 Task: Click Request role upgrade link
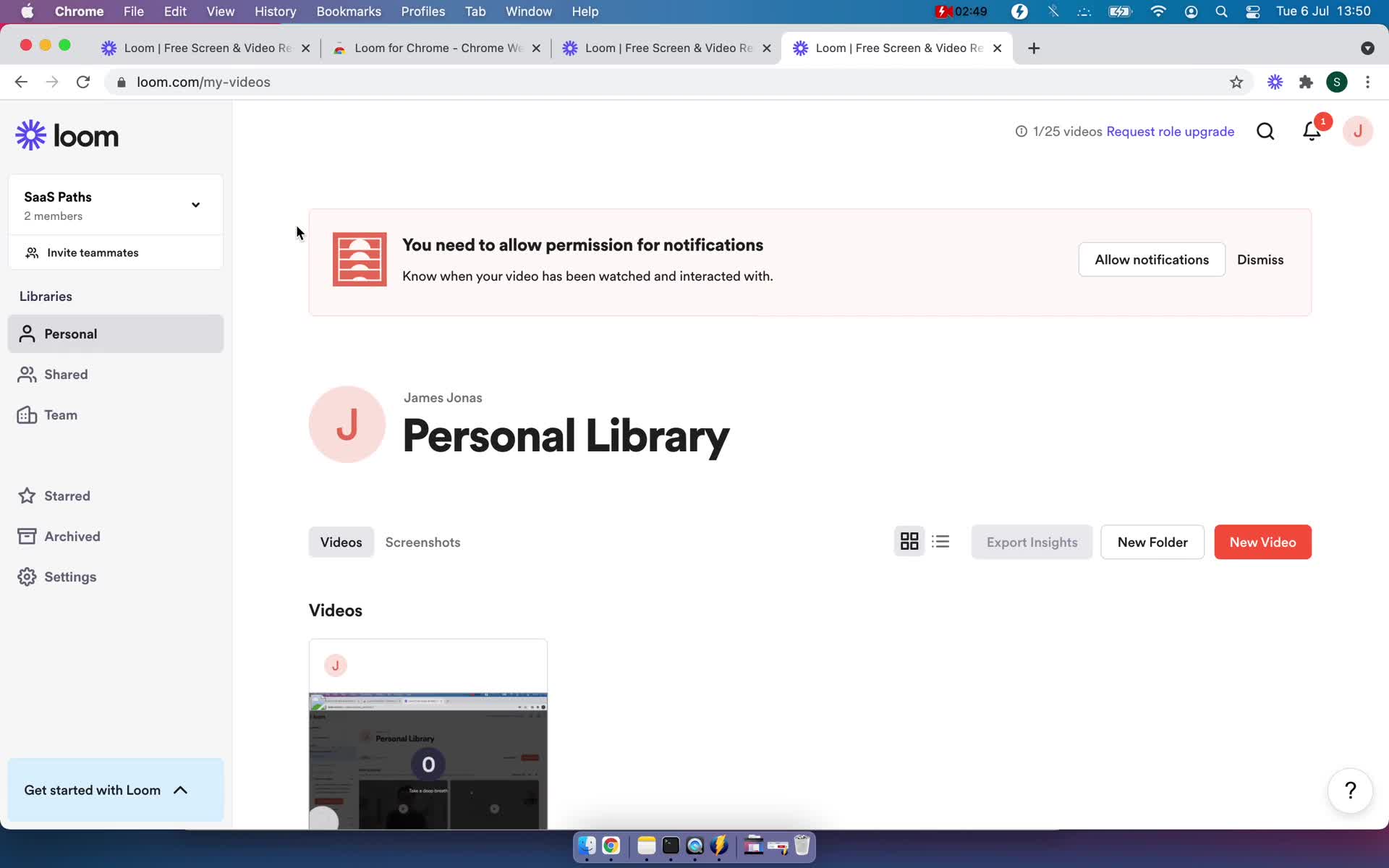[1170, 131]
